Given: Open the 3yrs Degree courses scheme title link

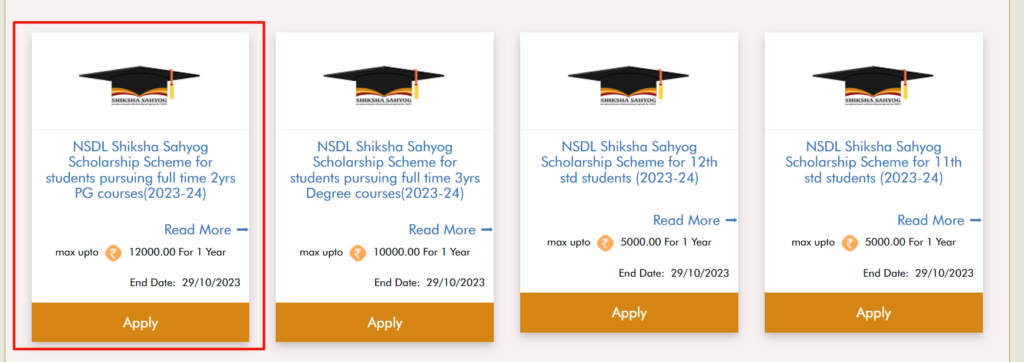Looking at the screenshot, I should (385, 170).
